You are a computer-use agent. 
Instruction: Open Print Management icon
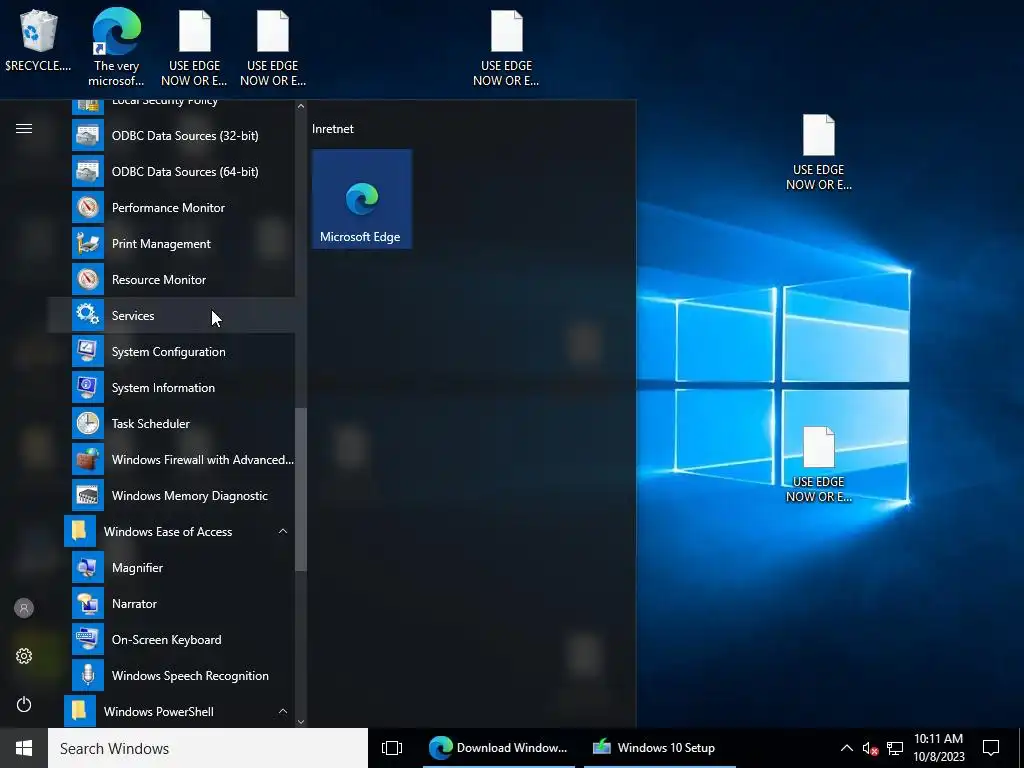point(88,244)
